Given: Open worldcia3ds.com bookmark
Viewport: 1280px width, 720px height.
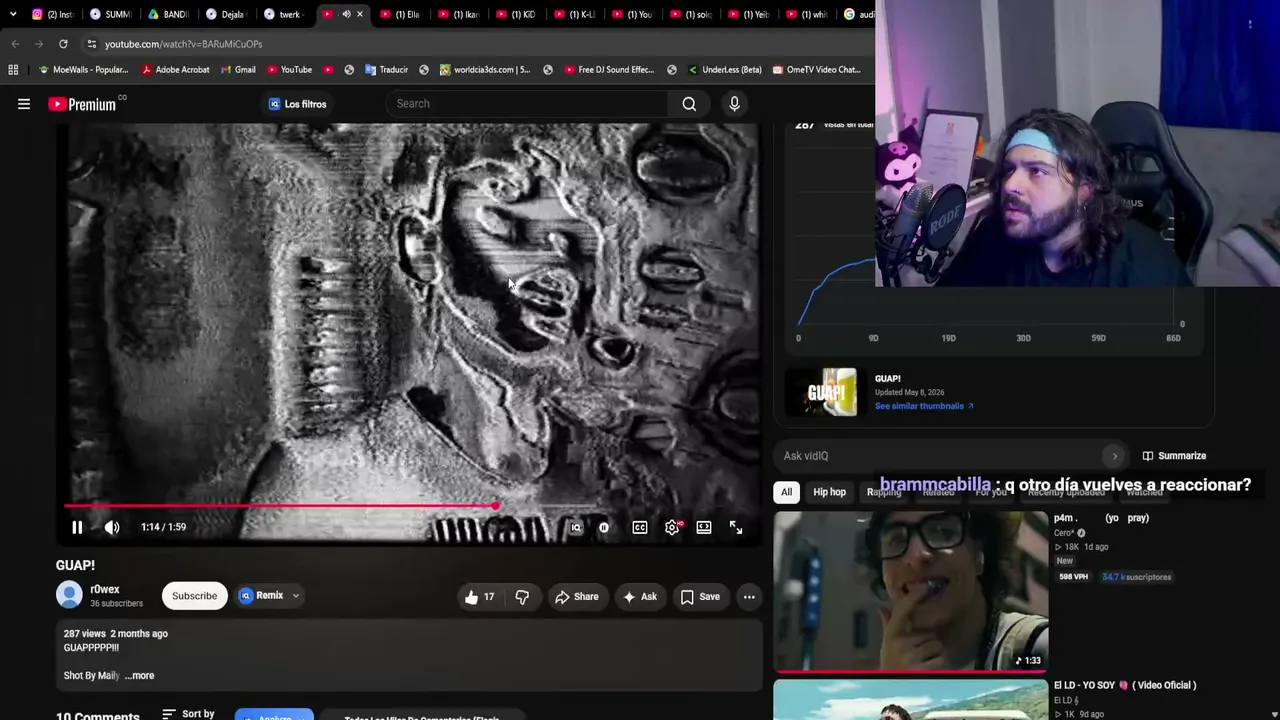Looking at the screenshot, I should 485,70.
